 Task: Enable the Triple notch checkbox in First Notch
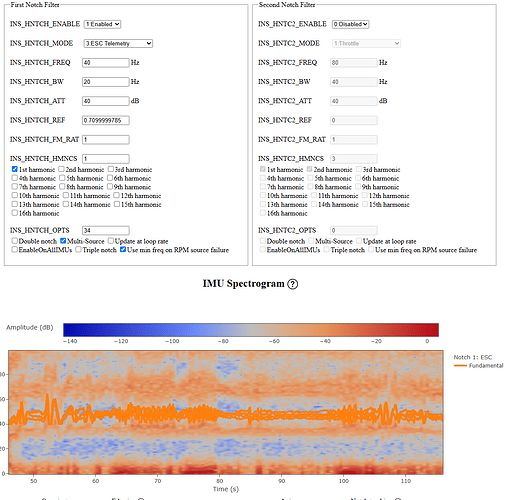[78, 249]
